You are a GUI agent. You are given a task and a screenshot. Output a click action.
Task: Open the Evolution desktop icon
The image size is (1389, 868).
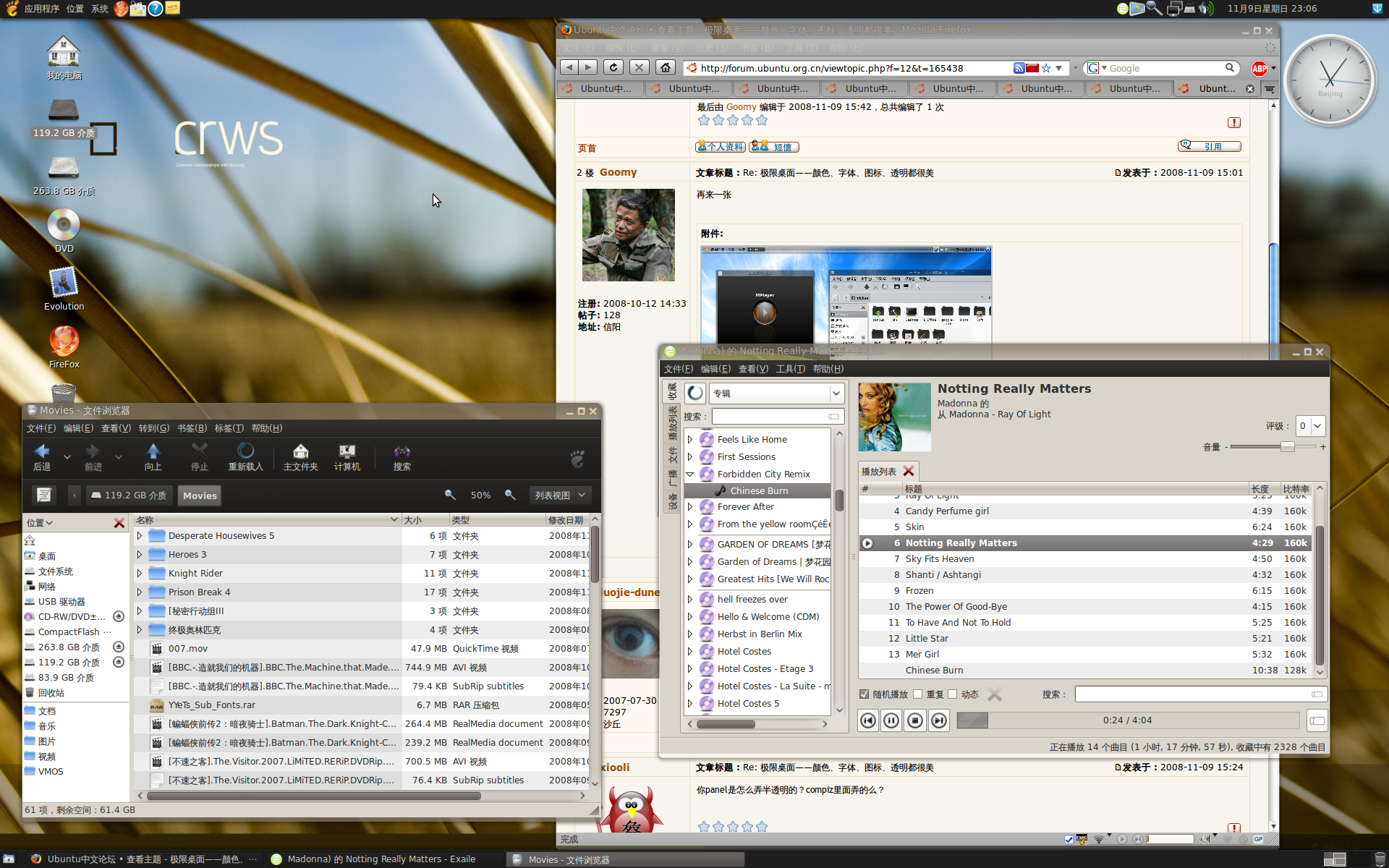click(64, 288)
